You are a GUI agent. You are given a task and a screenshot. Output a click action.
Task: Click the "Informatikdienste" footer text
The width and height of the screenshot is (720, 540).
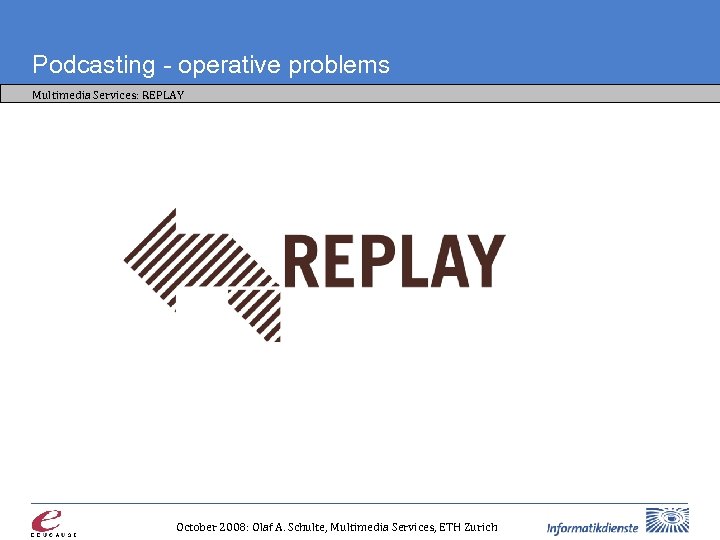coord(592,528)
